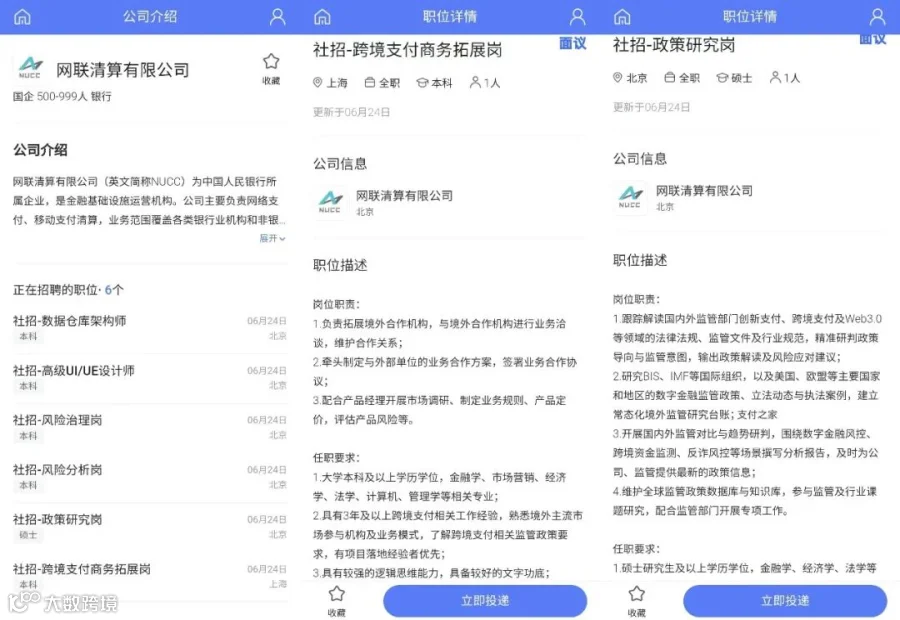Click 1人 headcount on 政策研究岗
Screen dimensions: 900x620
click(785, 78)
